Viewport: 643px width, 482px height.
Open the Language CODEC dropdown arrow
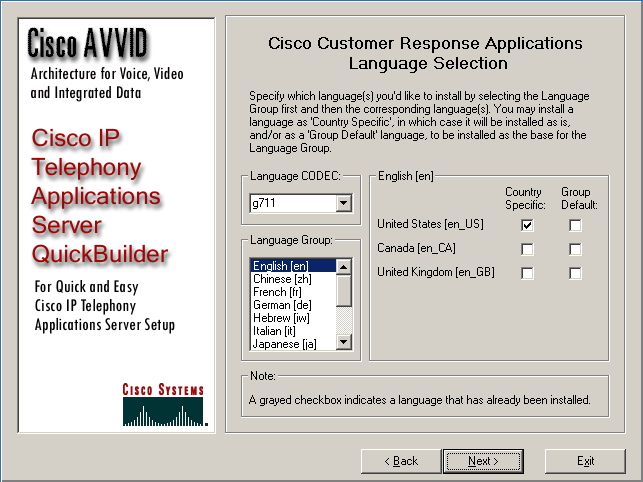tap(344, 203)
